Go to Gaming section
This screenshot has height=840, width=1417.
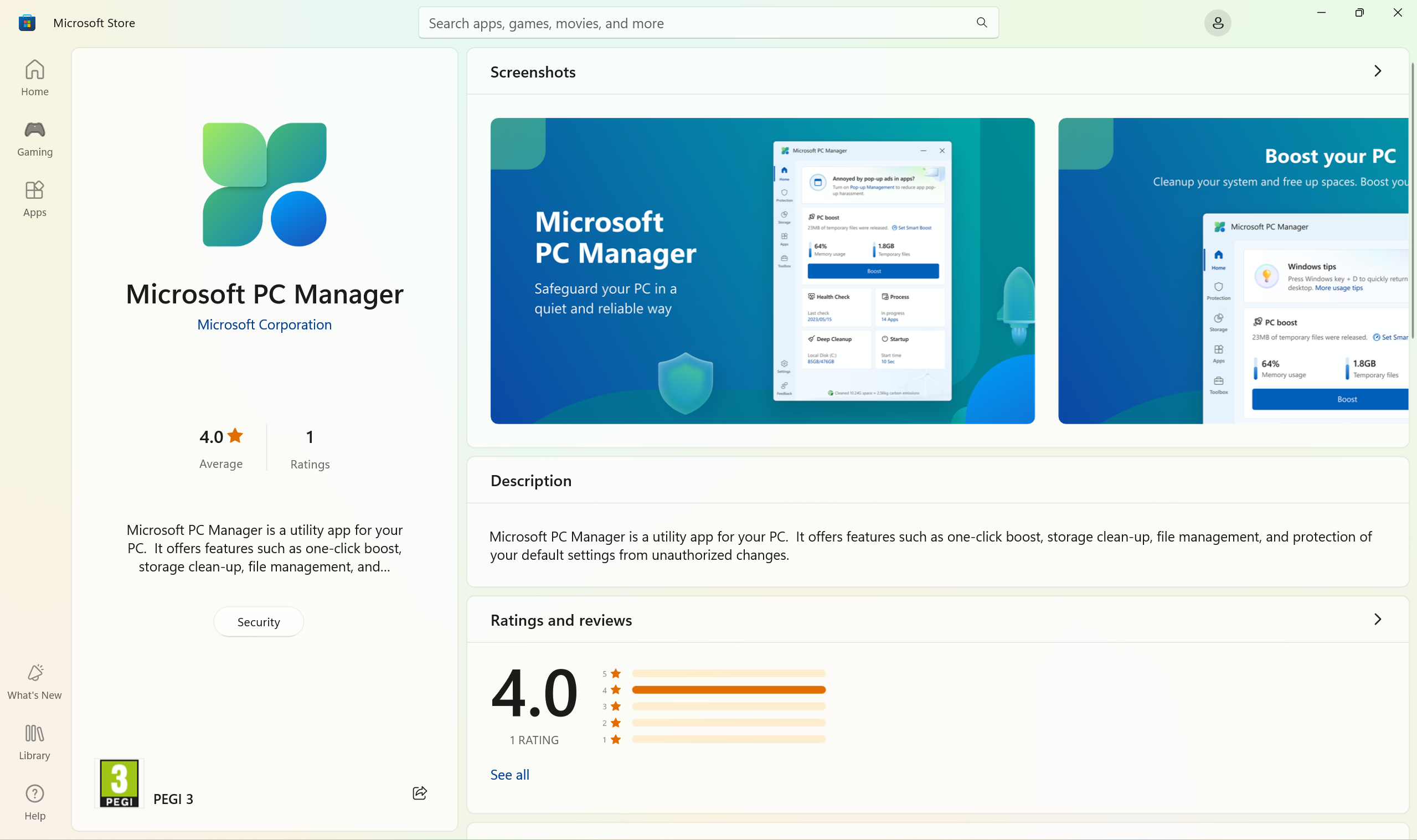point(34,138)
